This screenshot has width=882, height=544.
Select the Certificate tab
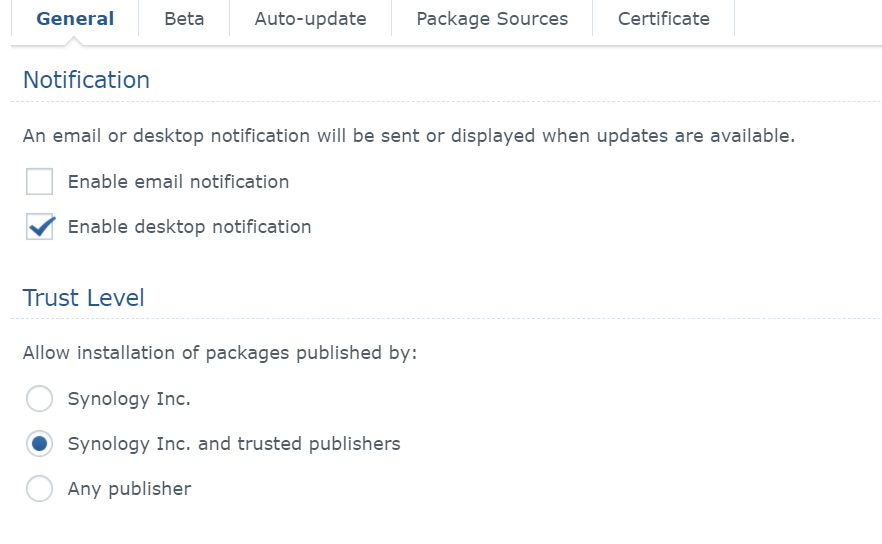664,19
